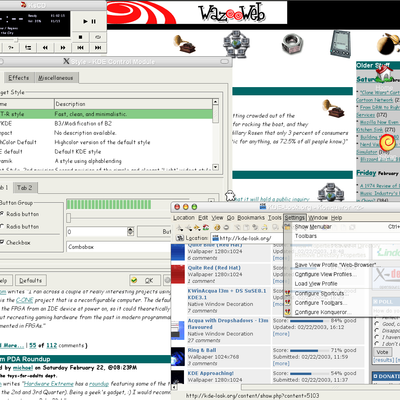The image size is (400, 400).
Task: Switch to the Effects tab
Action: tap(19, 78)
